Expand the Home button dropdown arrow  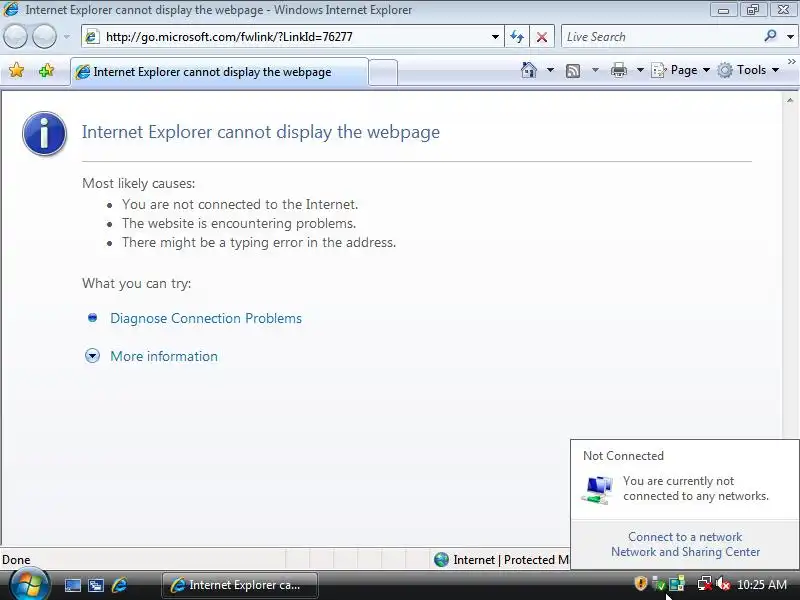pos(550,70)
